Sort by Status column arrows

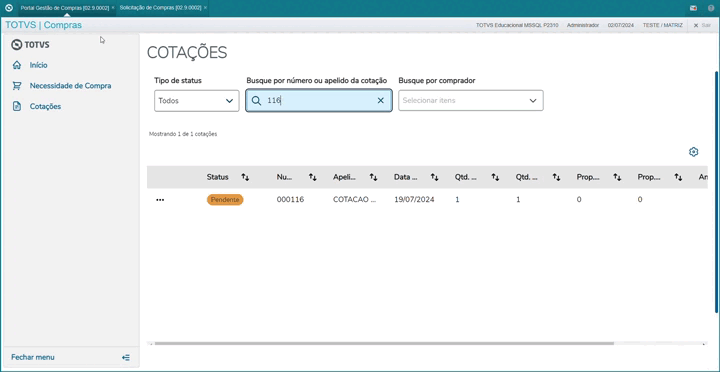pos(245,177)
